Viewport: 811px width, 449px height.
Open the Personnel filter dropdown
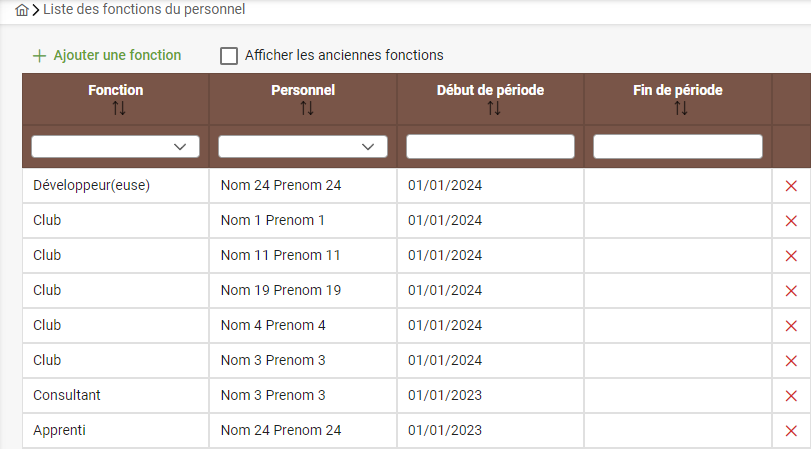(x=303, y=146)
